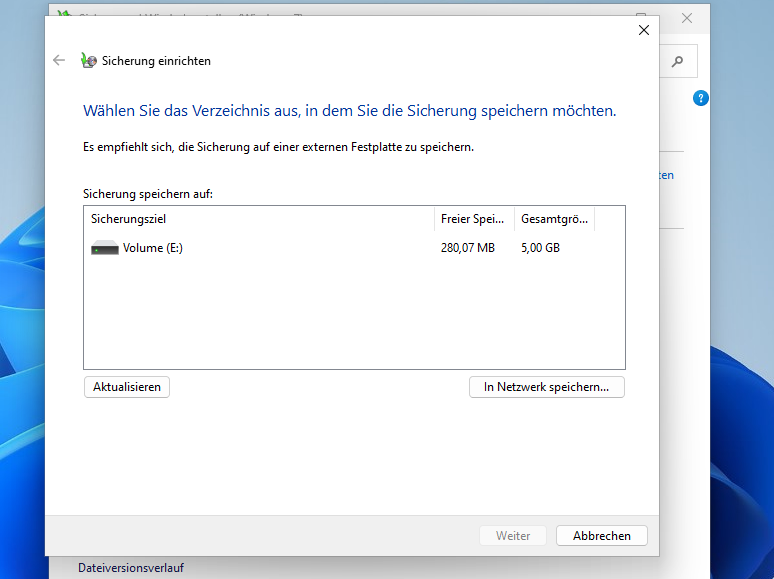Screen dimensions: 774x579
Task: Click the Volume (E:) hard drive icon
Action: point(104,248)
